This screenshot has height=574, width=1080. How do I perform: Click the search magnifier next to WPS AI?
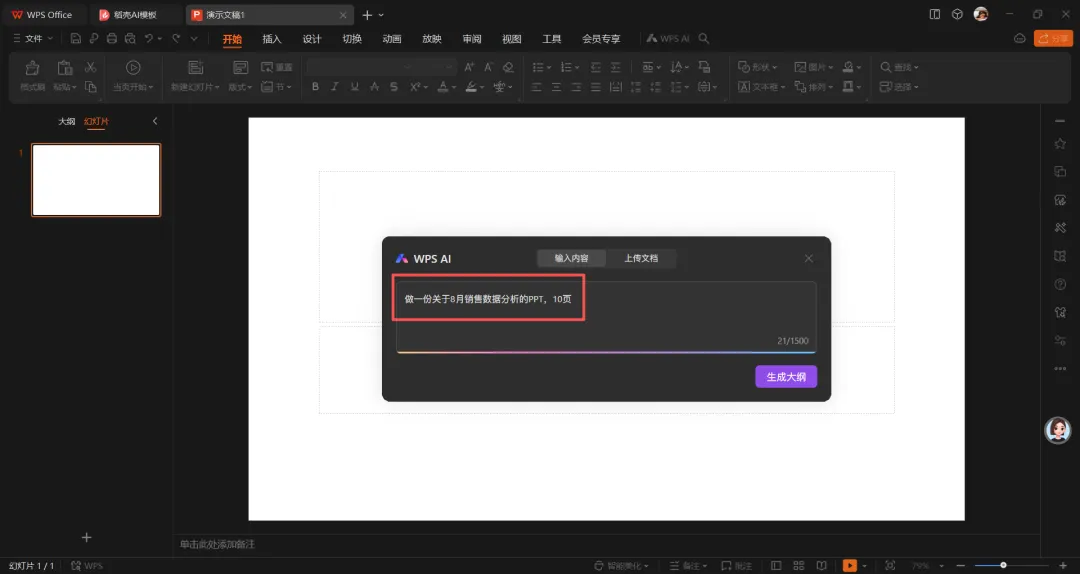point(703,39)
